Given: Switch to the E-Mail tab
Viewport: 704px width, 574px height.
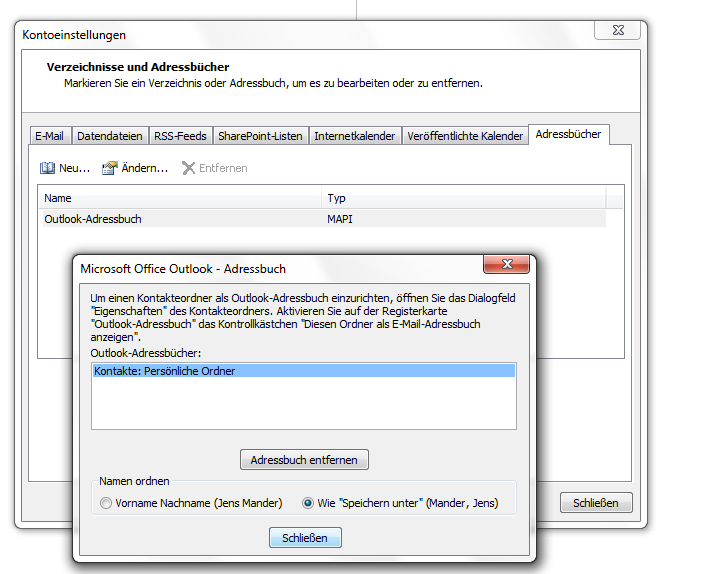Looking at the screenshot, I should click(x=49, y=136).
